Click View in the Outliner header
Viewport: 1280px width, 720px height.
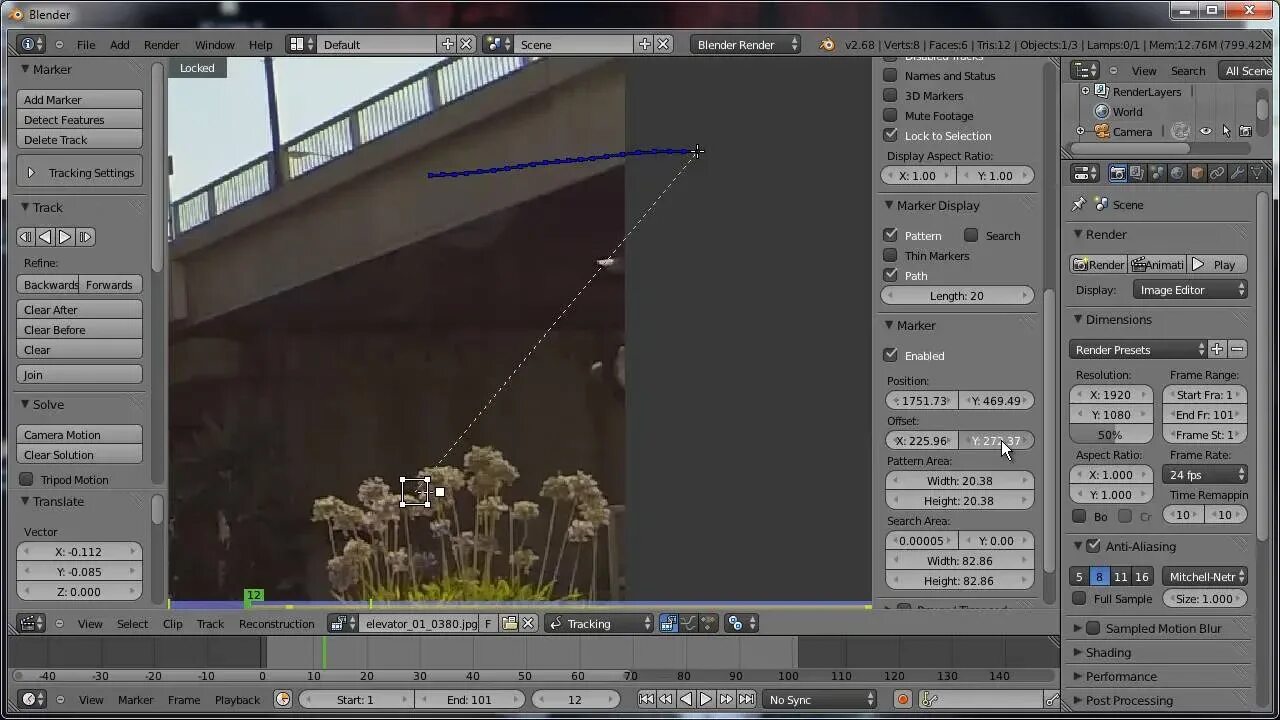pyautogui.click(x=1143, y=70)
